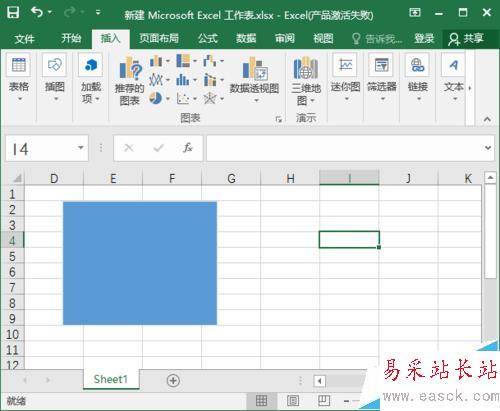The height and width of the screenshot is (411, 500).
Task: Click the selected cell I4
Action: [349, 240]
